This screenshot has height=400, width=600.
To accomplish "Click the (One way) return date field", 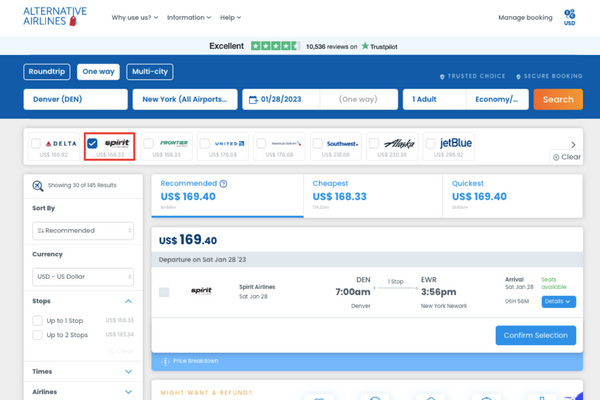I will pos(359,100).
